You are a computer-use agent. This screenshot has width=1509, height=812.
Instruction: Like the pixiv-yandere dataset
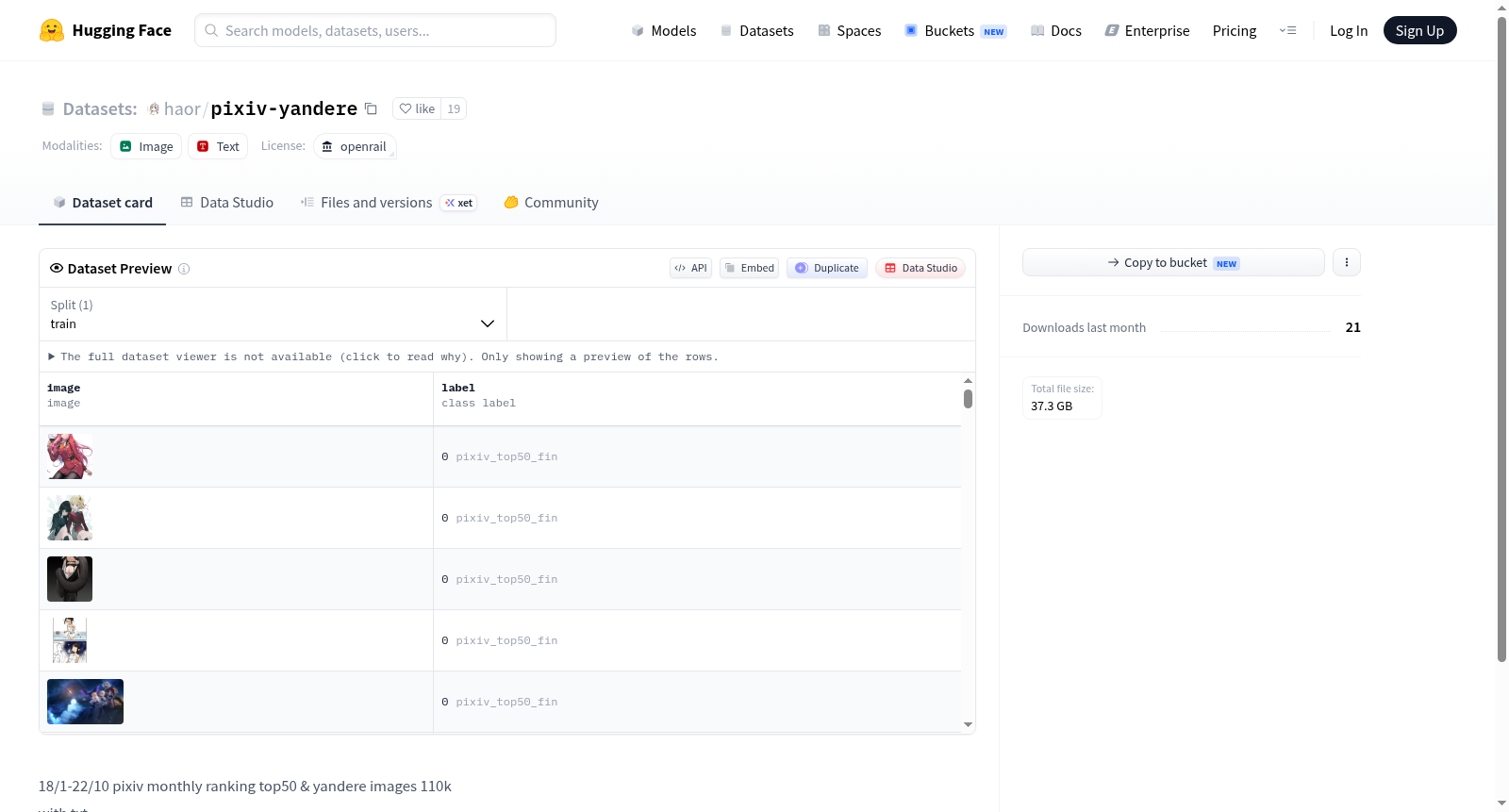(417, 108)
